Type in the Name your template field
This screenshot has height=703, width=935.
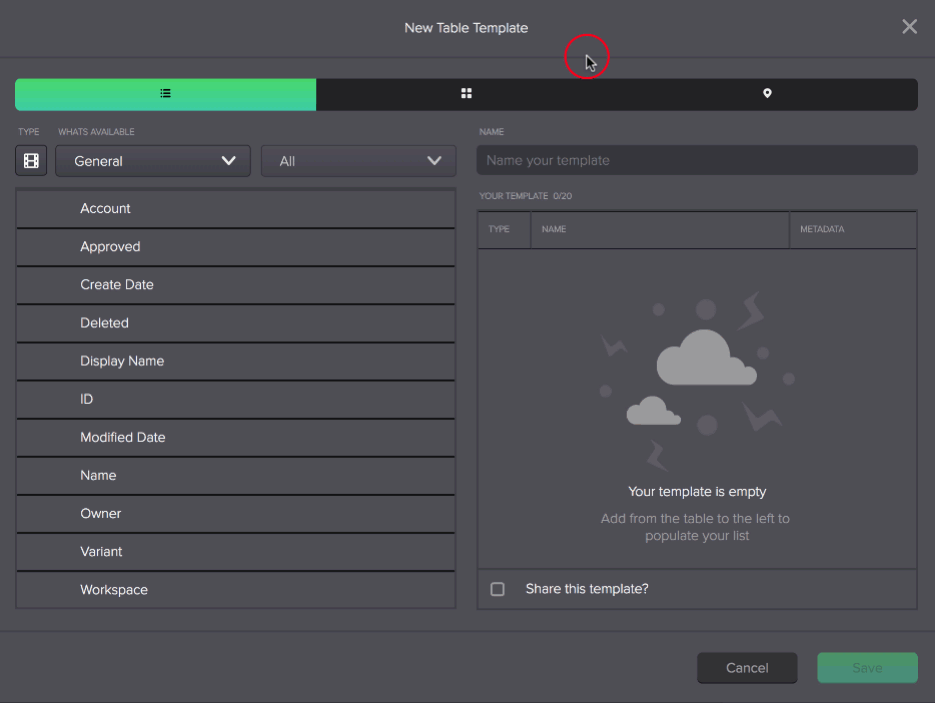(697, 160)
